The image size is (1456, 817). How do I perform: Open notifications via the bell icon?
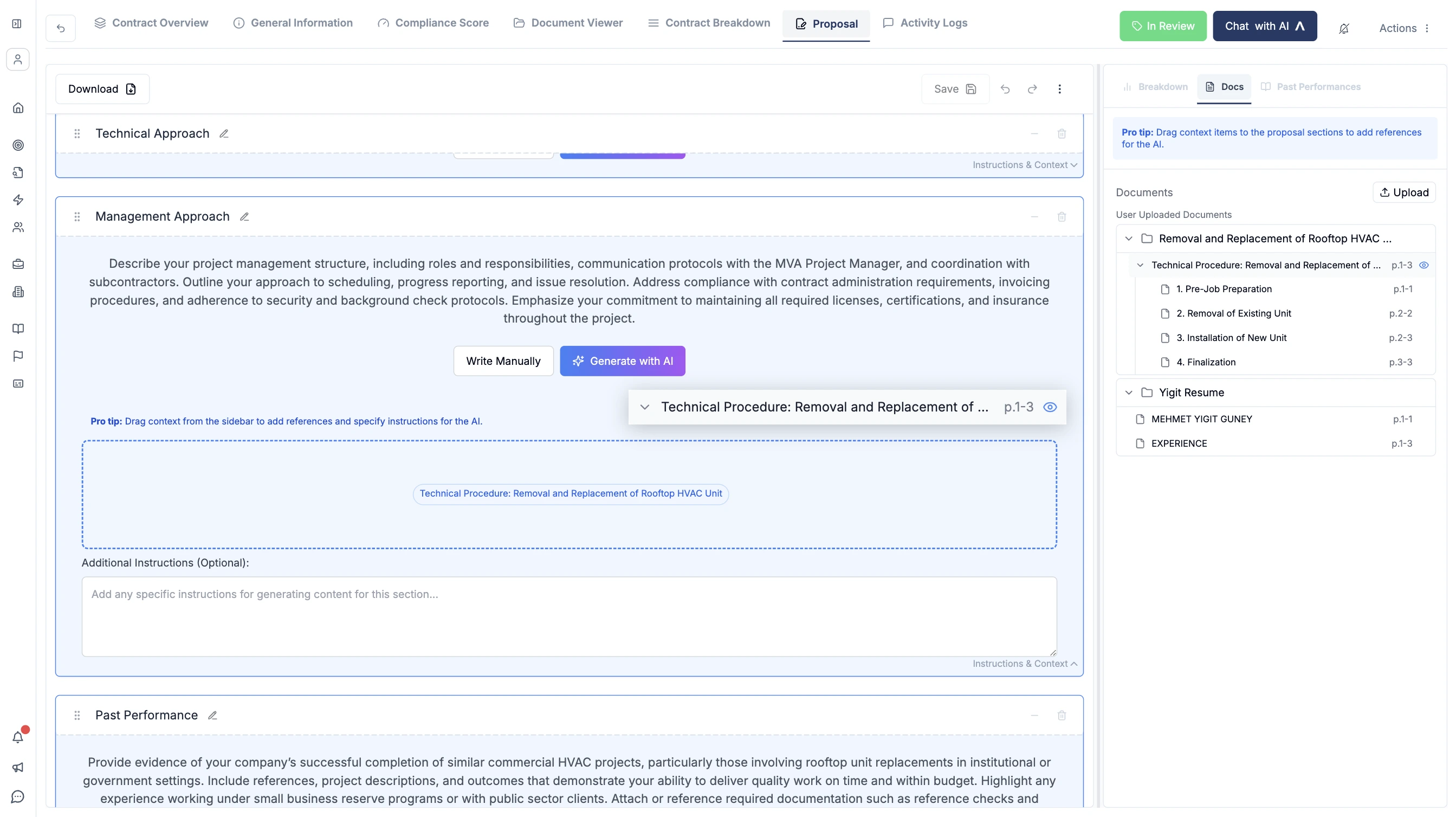tap(17, 737)
